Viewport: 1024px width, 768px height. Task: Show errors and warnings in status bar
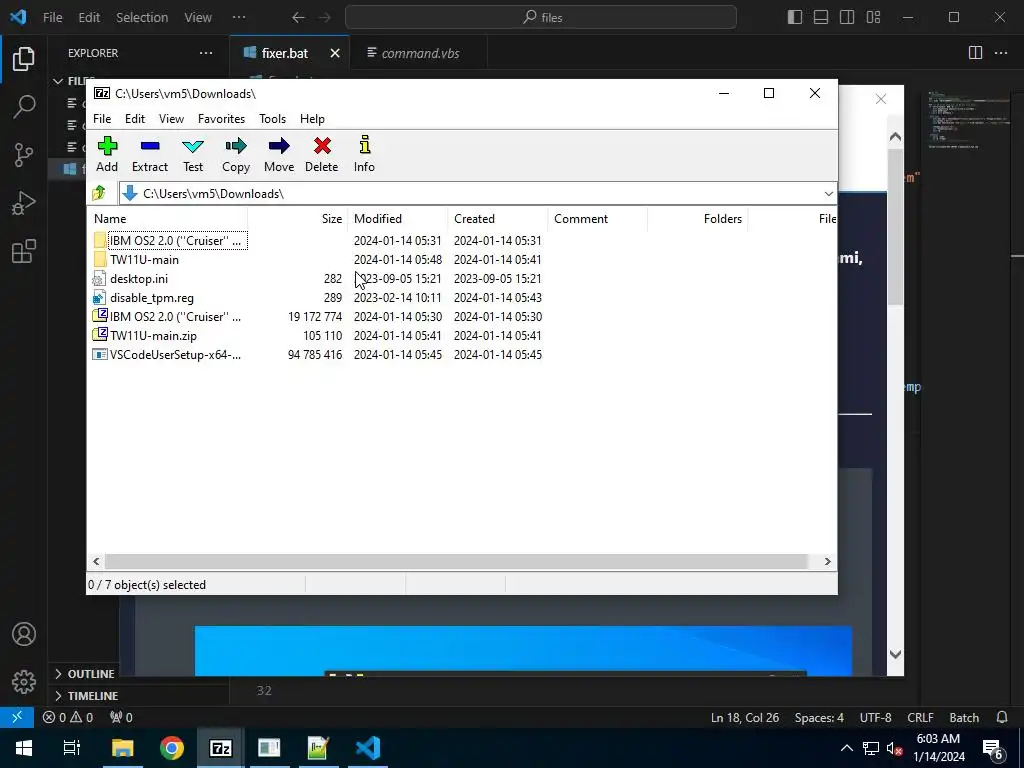pyautogui.click(x=68, y=717)
